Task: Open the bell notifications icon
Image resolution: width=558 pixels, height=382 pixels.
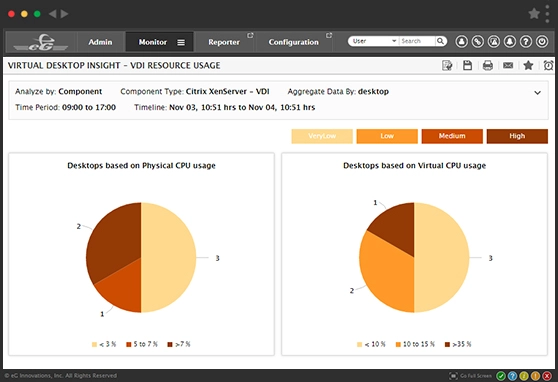Action: coord(510,42)
